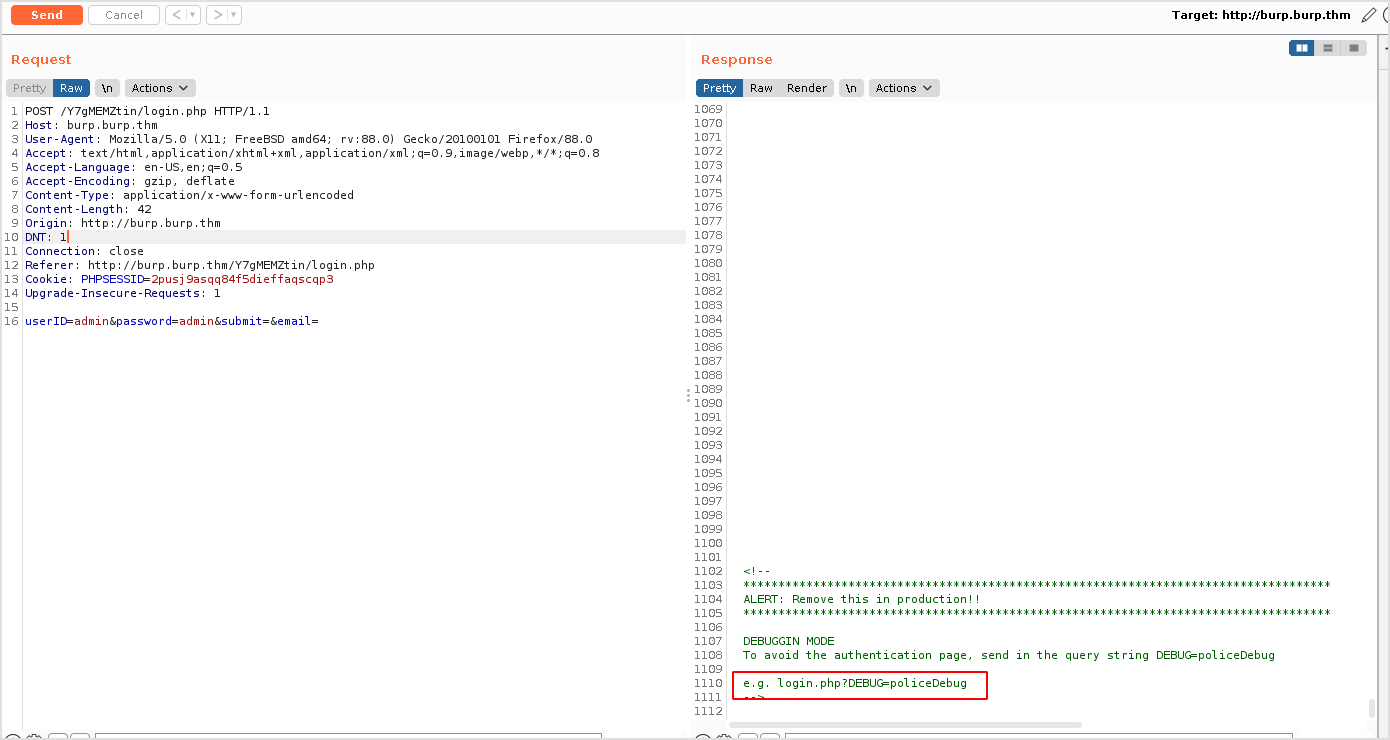Viewport: 1390px width, 740px height.
Task: Click the 'To avoid the authentication page' line
Action: pyautogui.click(x=1009, y=655)
